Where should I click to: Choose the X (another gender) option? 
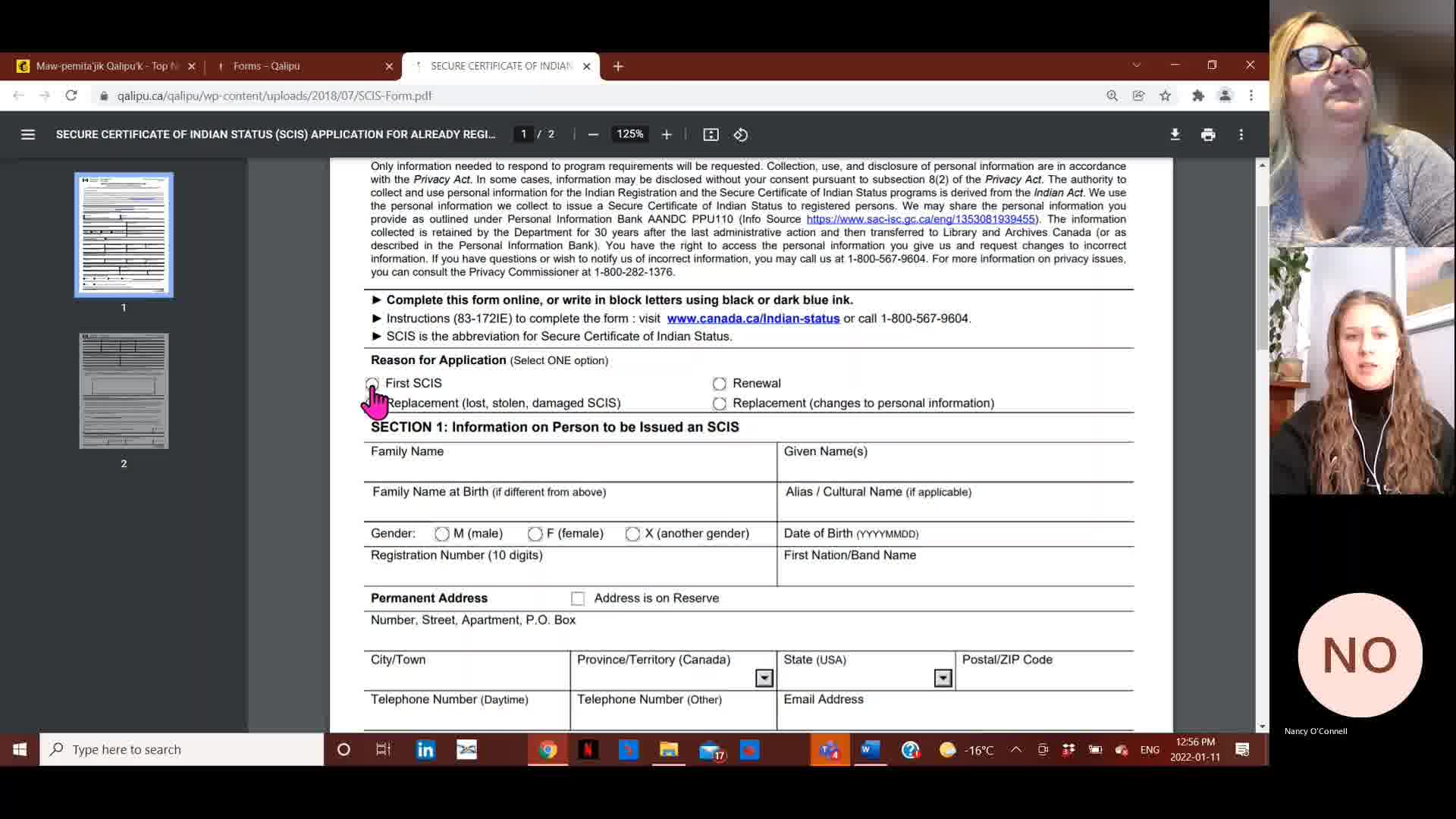click(632, 534)
